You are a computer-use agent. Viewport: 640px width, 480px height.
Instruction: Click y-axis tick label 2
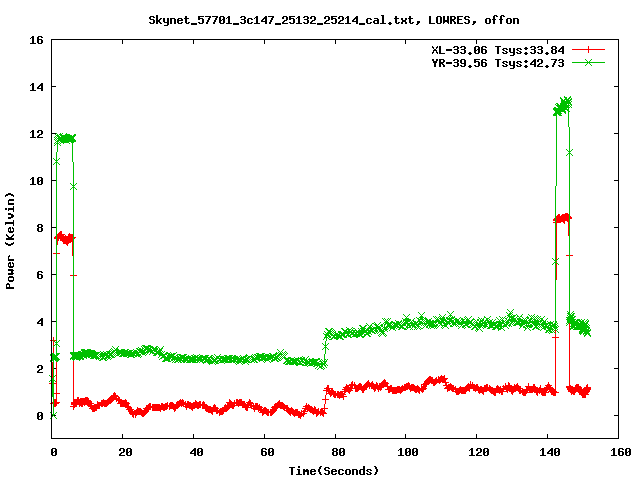coord(40,369)
